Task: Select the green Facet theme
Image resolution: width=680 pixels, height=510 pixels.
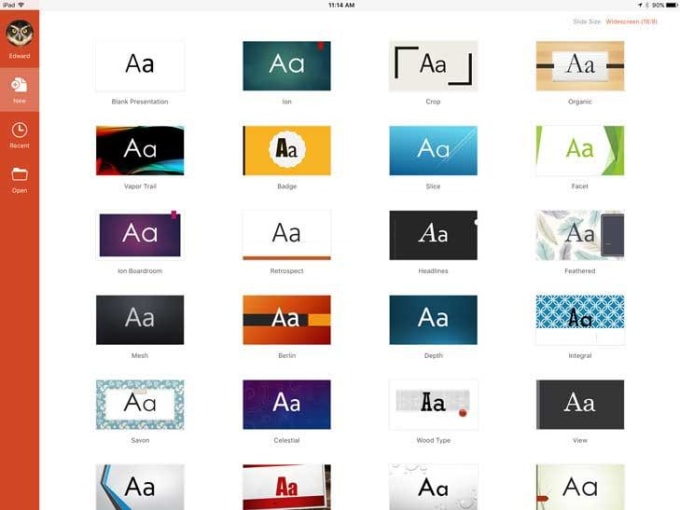Action: click(x=580, y=150)
